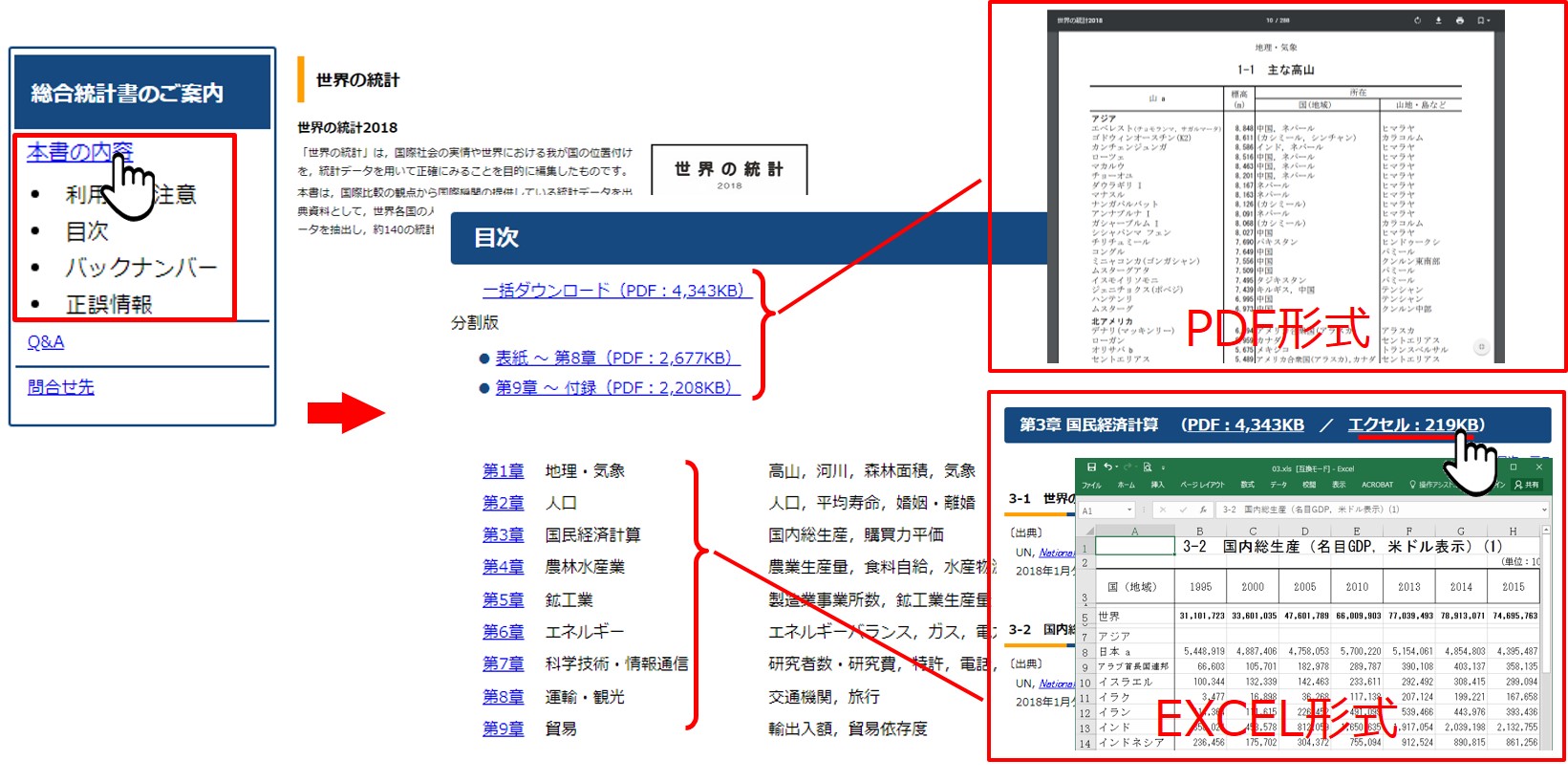Click the Excel print preview icon
Image resolution: width=1568 pixels, height=782 pixels.
(x=1147, y=467)
